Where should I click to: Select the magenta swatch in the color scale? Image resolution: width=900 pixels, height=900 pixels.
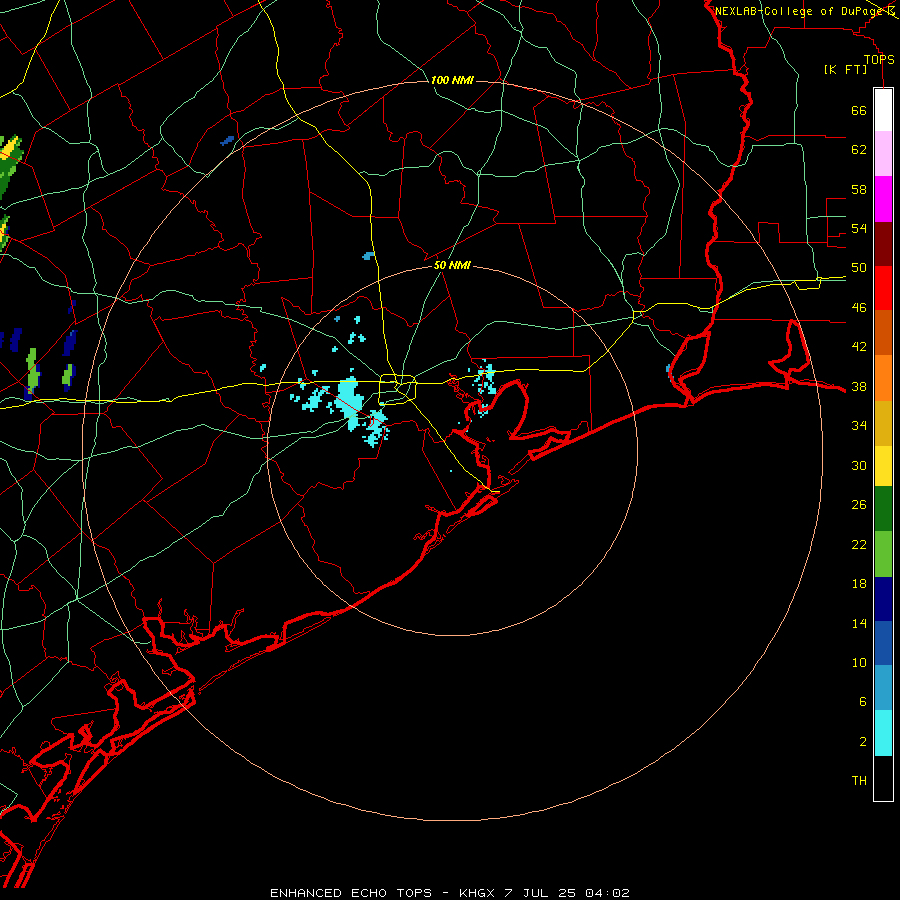(883, 199)
